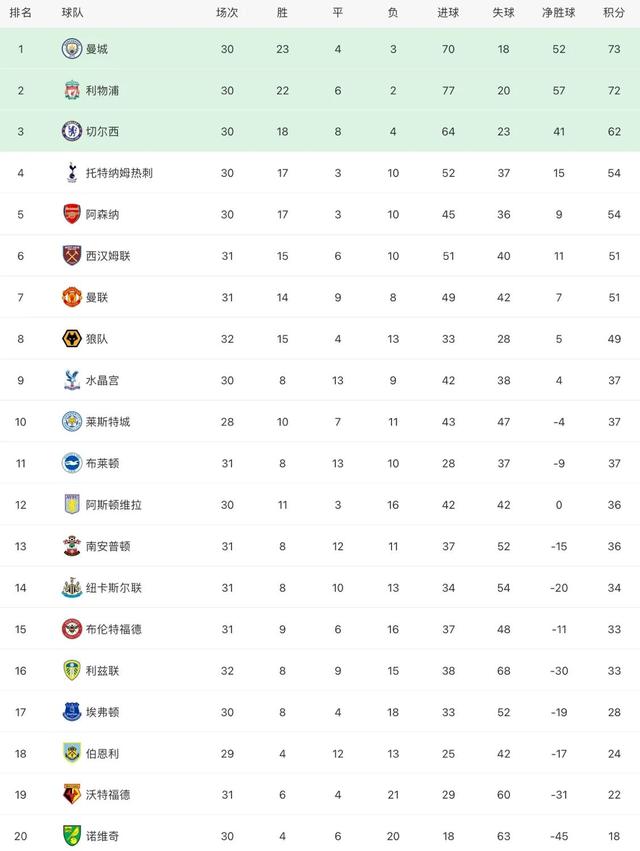Screen dimensions: 640x851
Task: Select the Tottenham Hotspur cockerel logo
Action: 72,173
